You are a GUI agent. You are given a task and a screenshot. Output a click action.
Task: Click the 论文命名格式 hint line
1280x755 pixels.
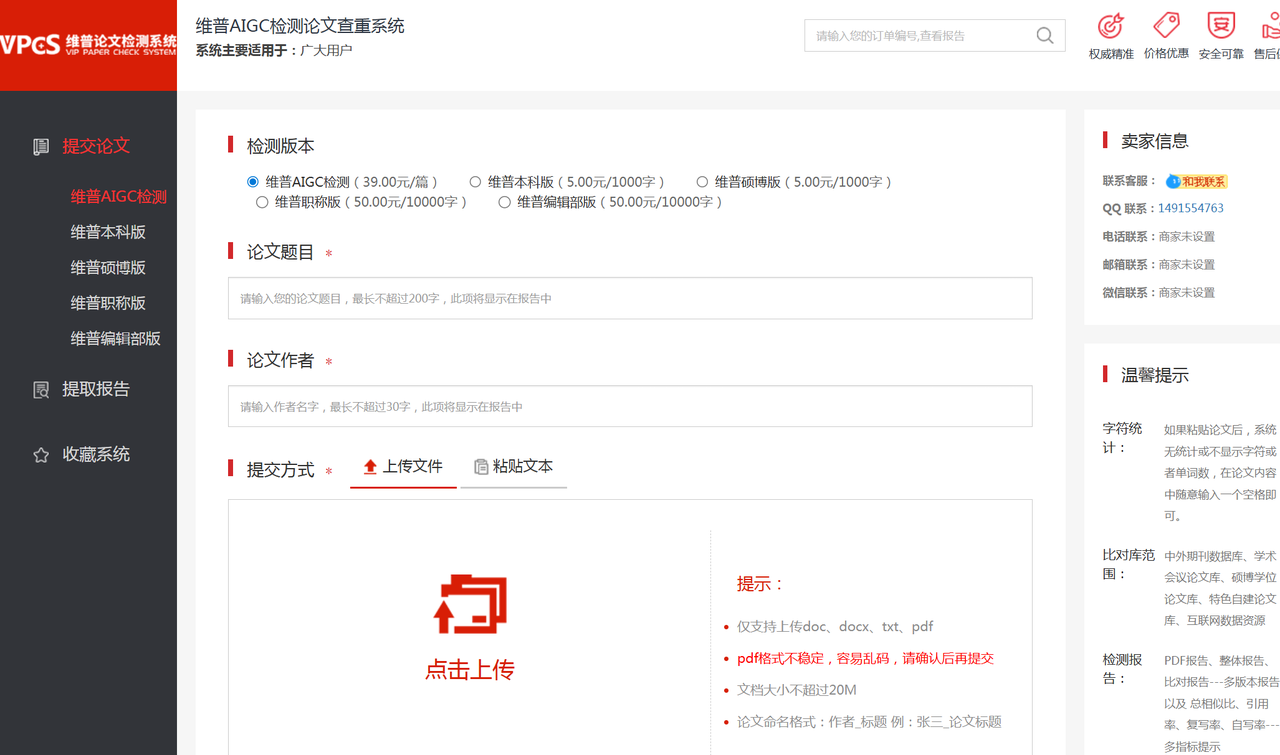(x=869, y=722)
